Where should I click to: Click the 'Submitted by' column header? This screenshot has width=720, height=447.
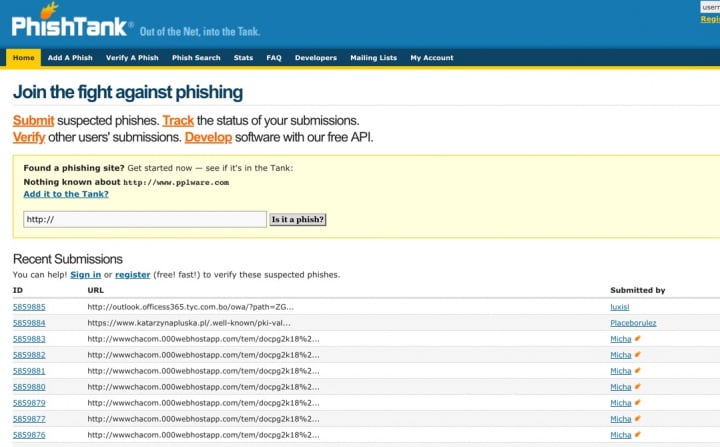coord(638,290)
